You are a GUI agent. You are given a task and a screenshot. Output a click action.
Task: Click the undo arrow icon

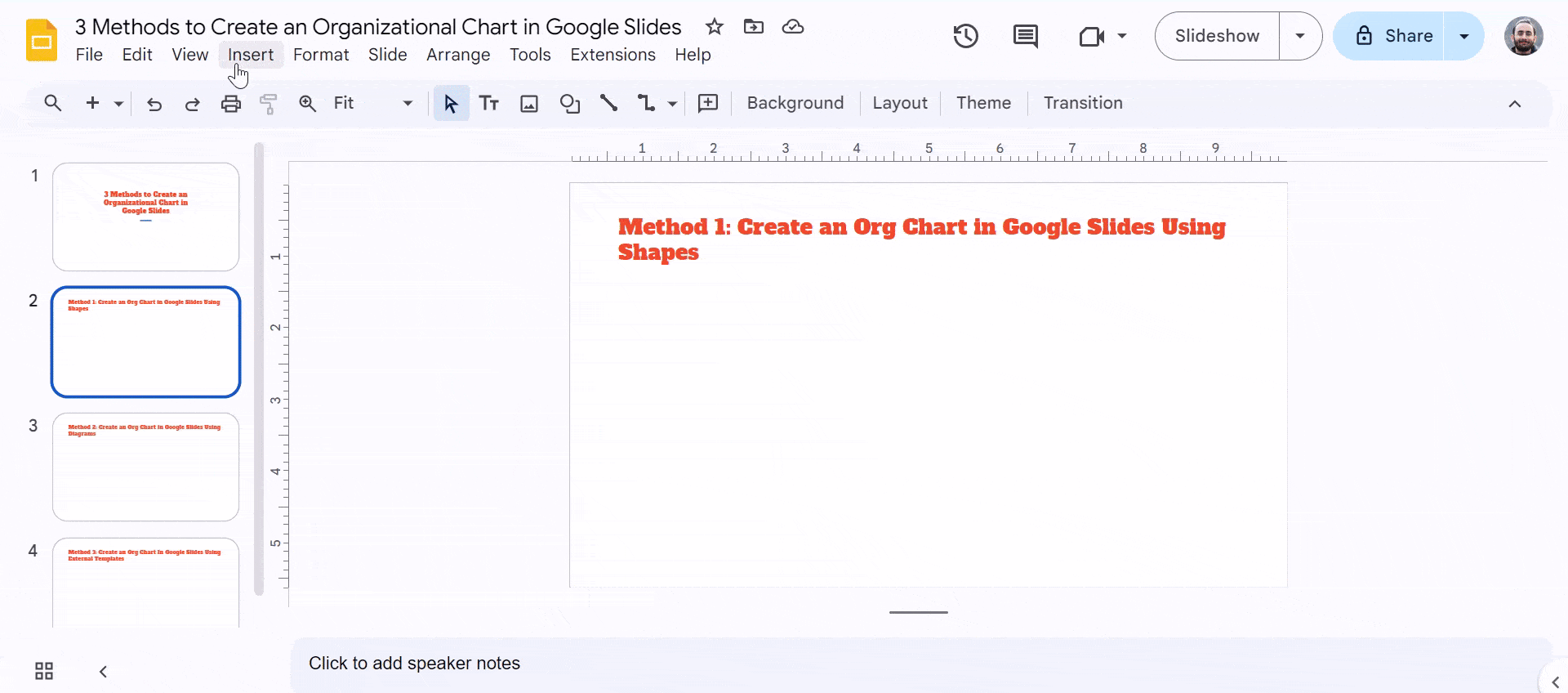154,104
